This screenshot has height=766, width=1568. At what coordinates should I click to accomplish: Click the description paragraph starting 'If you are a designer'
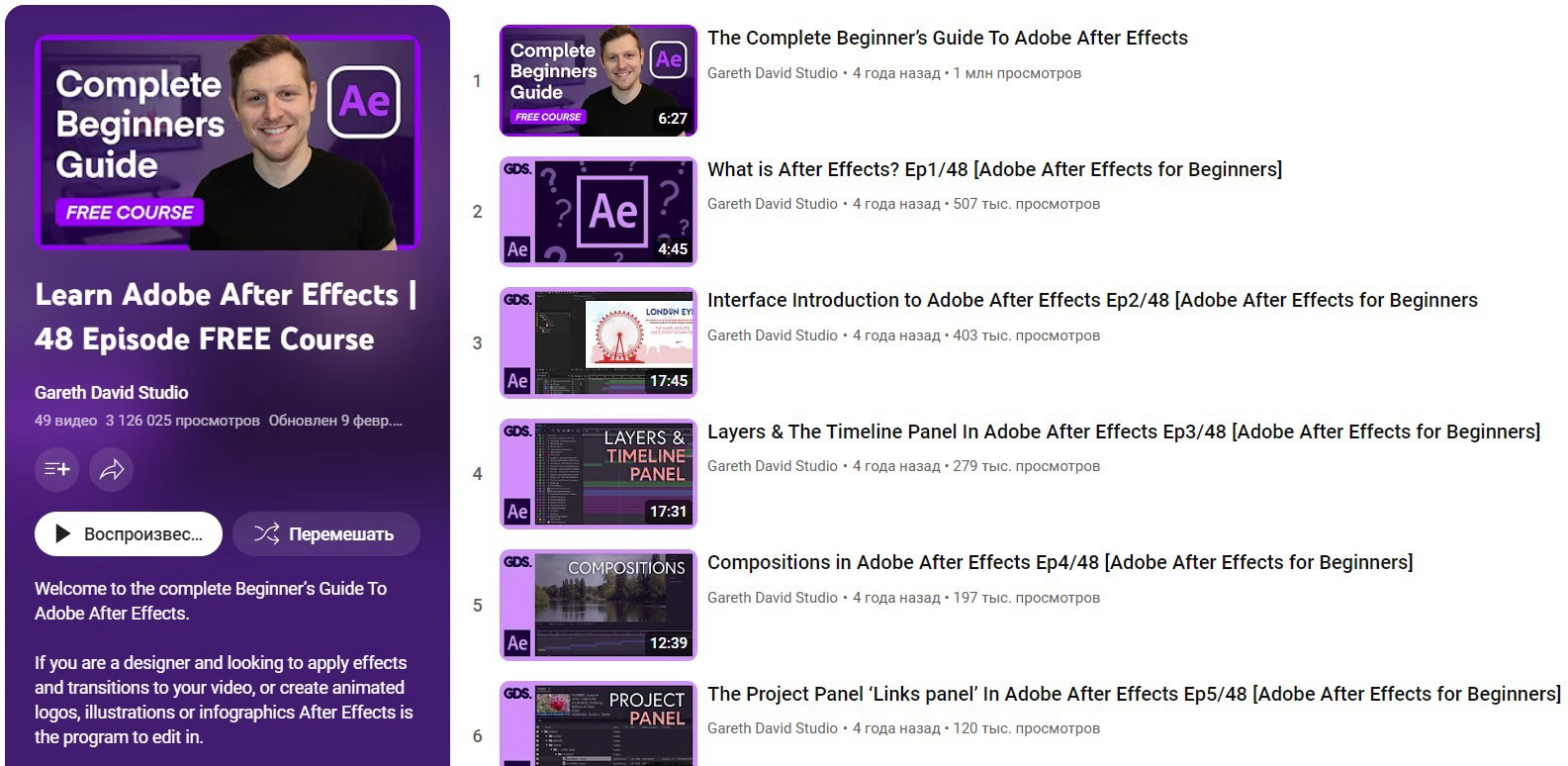click(224, 700)
